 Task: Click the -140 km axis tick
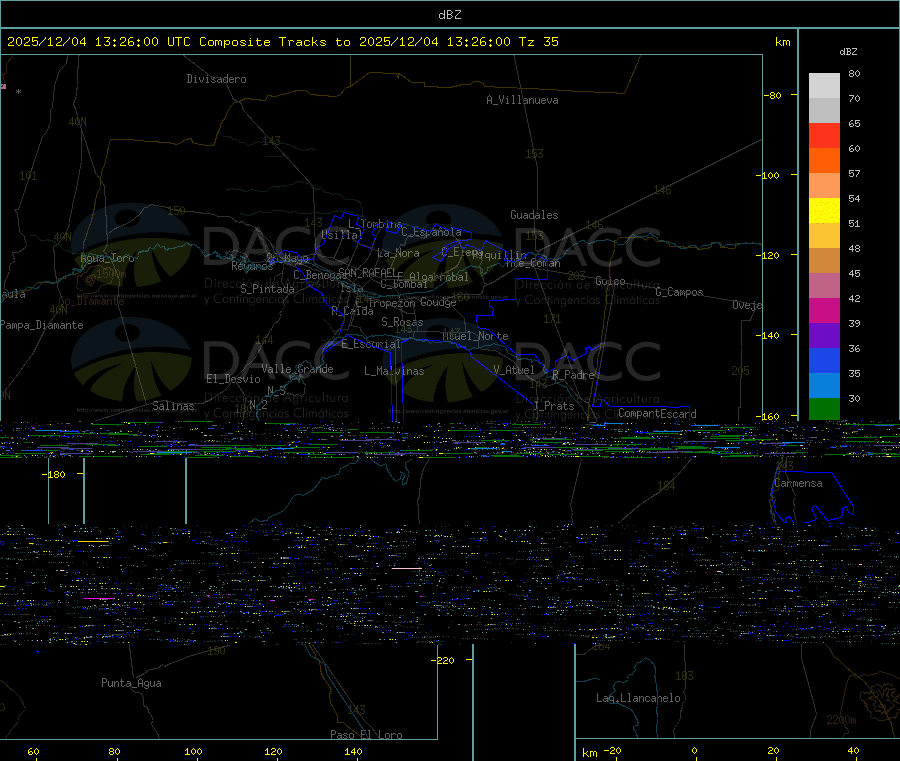[767, 335]
